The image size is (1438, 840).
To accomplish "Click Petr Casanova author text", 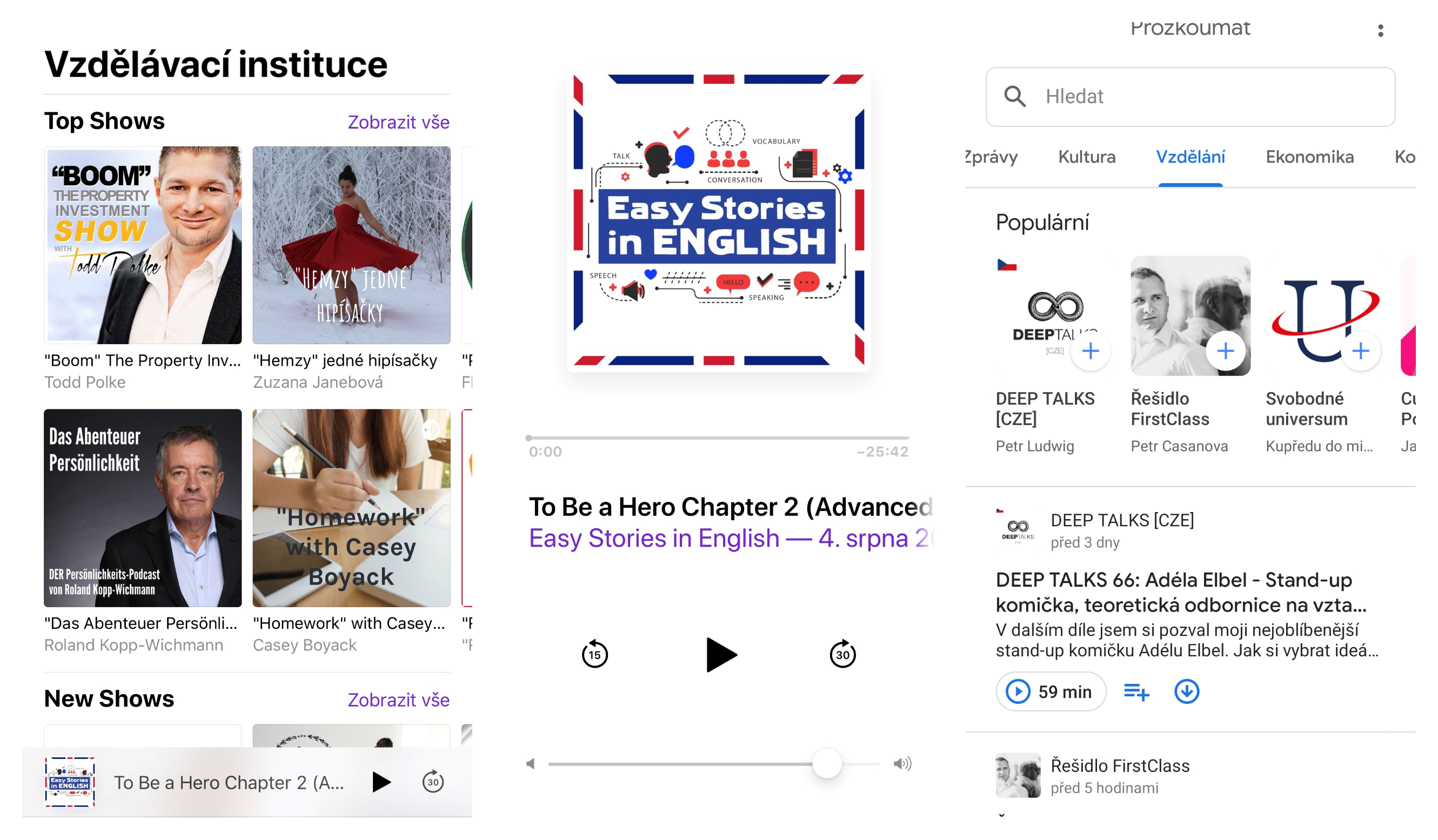I will (1179, 446).
